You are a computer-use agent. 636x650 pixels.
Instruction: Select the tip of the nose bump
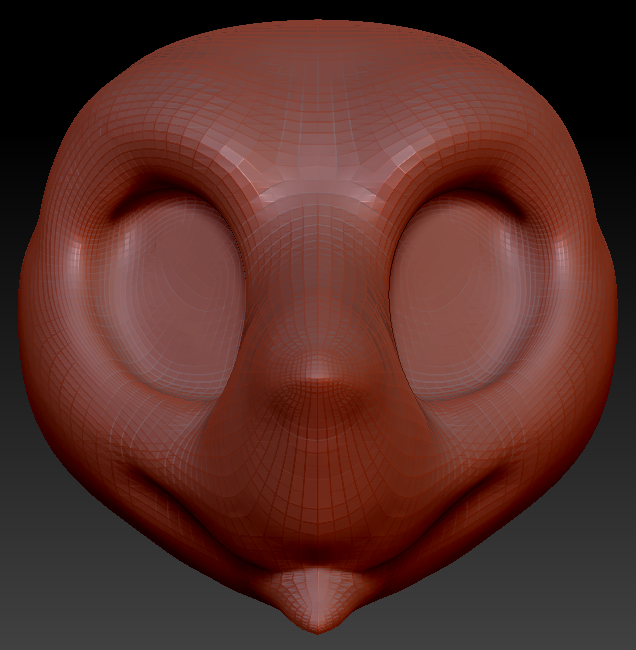[318, 374]
